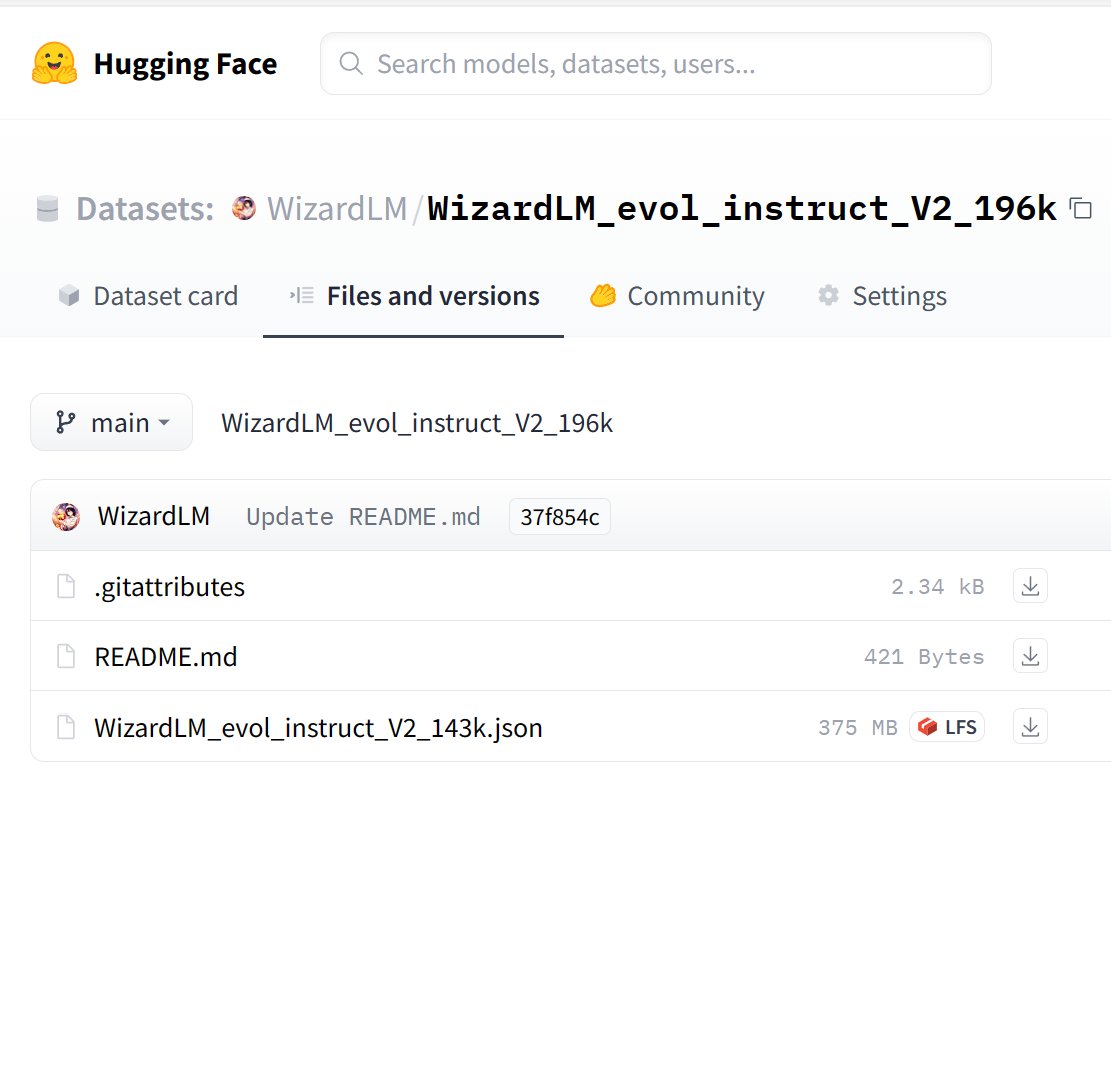Click the Datasets database icon
The width and height of the screenshot is (1111, 1072).
(x=47, y=209)
